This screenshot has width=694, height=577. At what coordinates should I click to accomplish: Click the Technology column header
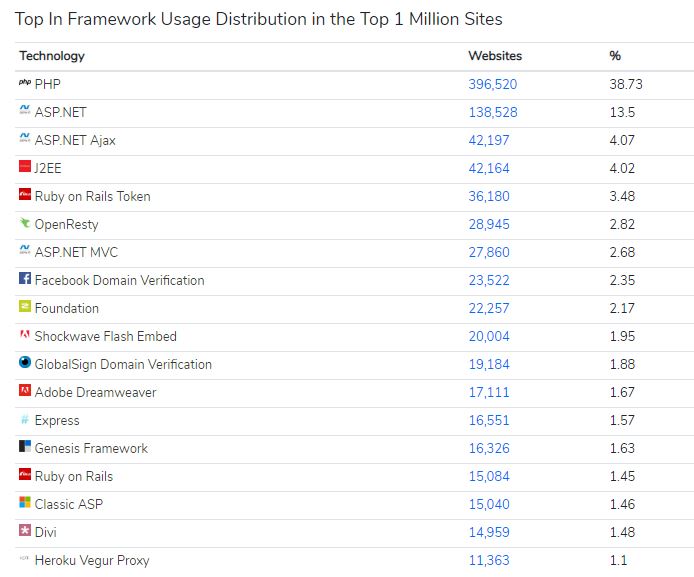[52, 56]
